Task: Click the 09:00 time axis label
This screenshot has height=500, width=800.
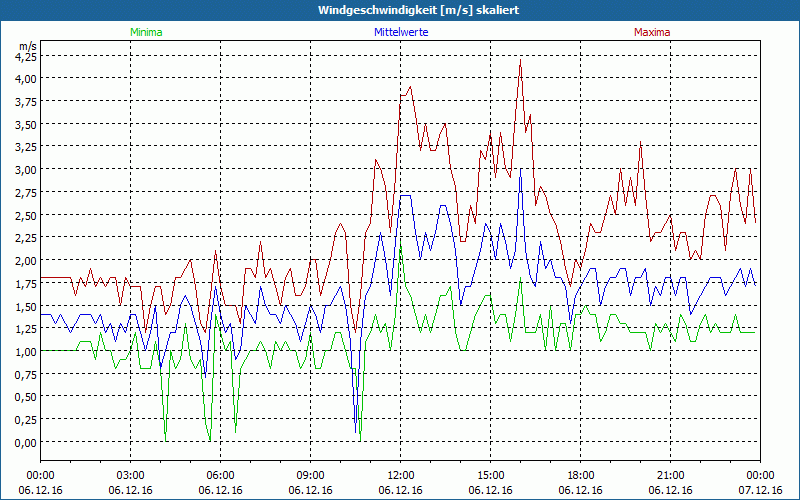Action: (x=310, y=476)
